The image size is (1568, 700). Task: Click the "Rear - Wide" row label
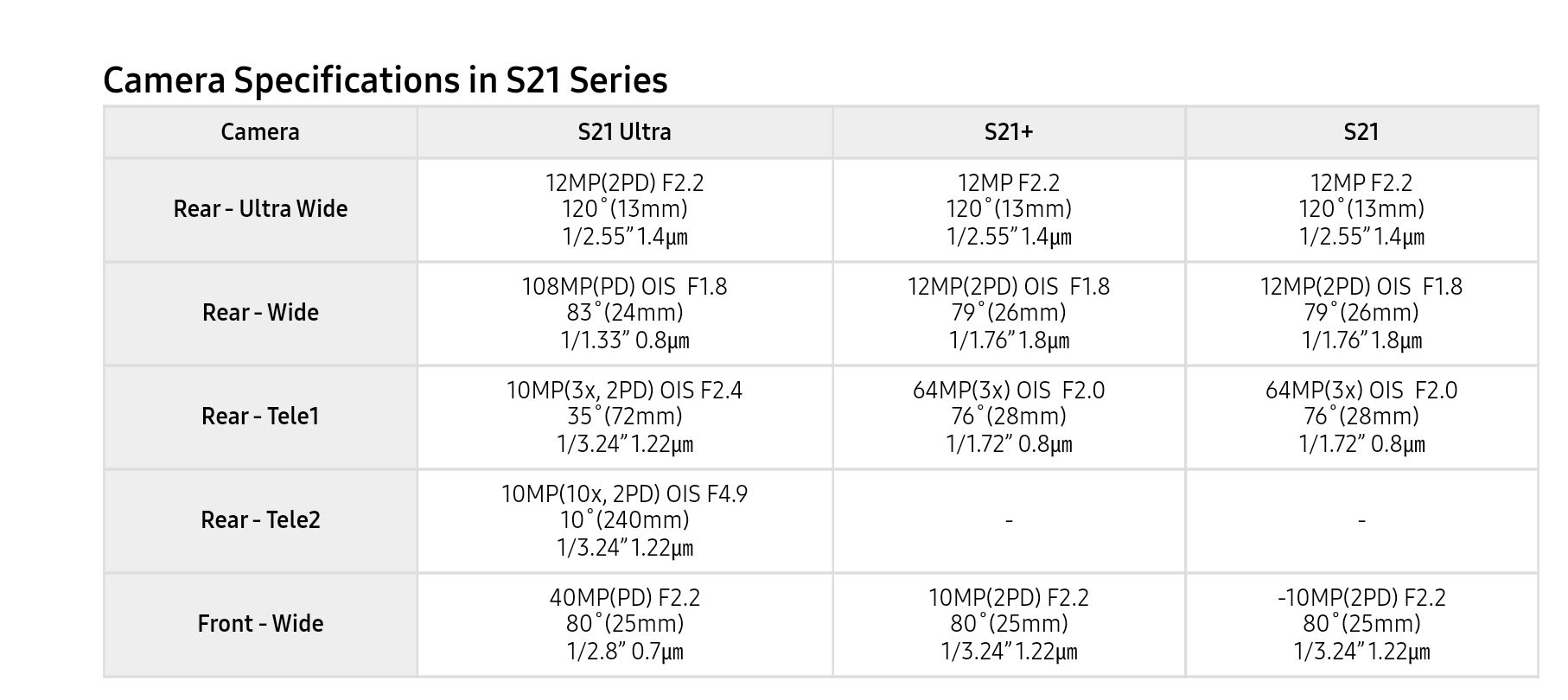click(x=260, y=313)
